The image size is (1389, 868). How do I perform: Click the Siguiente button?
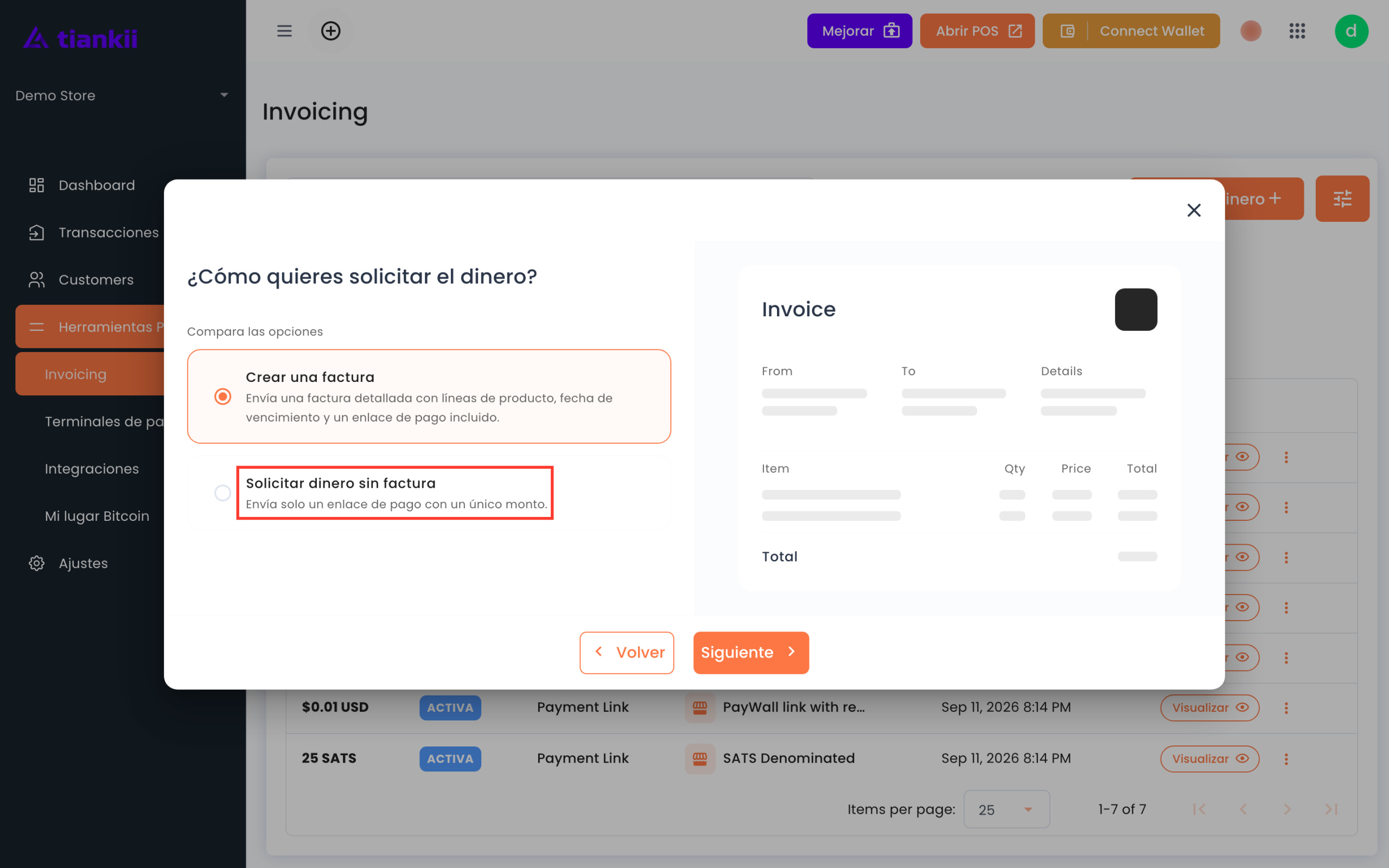[x=751, y=653]
